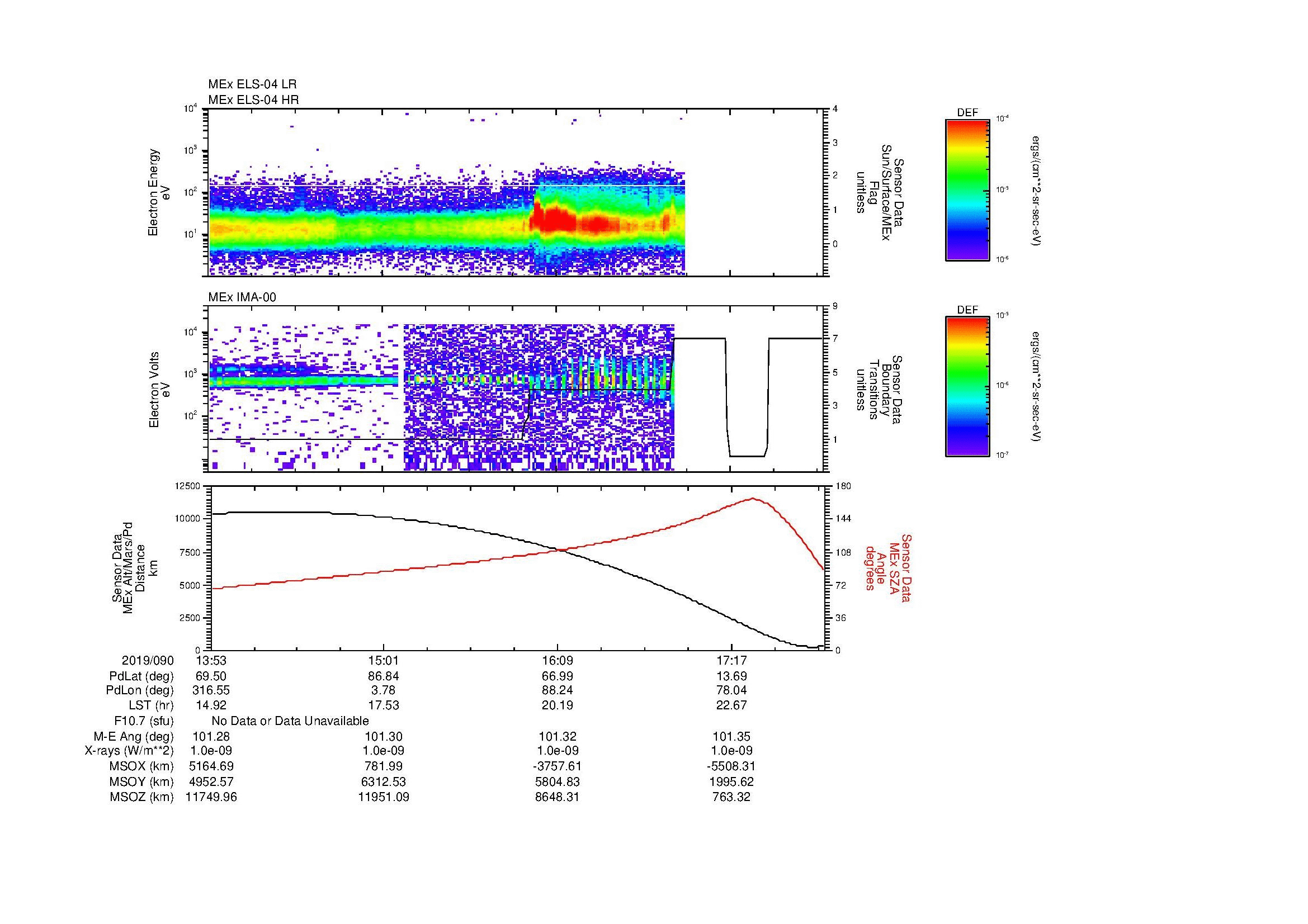Click the 'MSOY (km)' row label
Screen dimensions: 1308x924
[141, 781]
